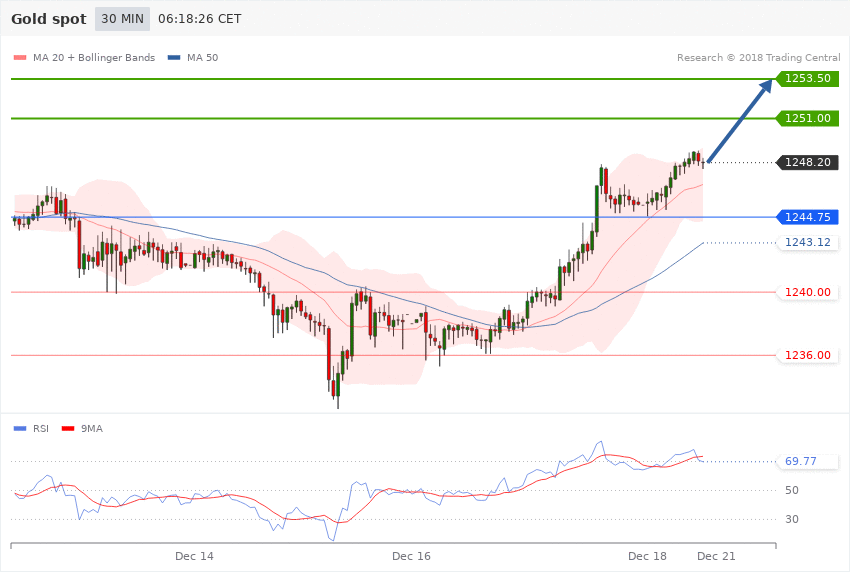Click the MA 20 + Bollinger Bands legend label
Image resolution: width=850 pixels, height=576 pixels.
tap(94, 57)
